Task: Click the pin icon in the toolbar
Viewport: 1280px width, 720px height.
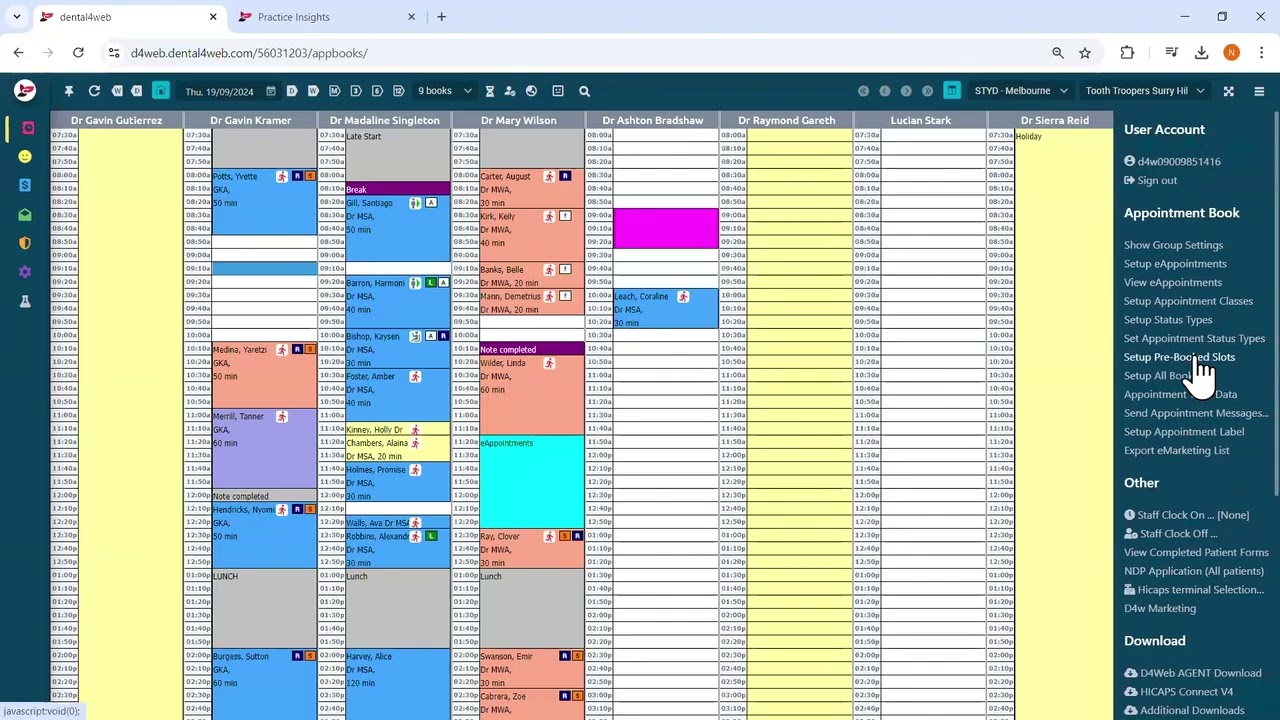Action: [69, 91]
